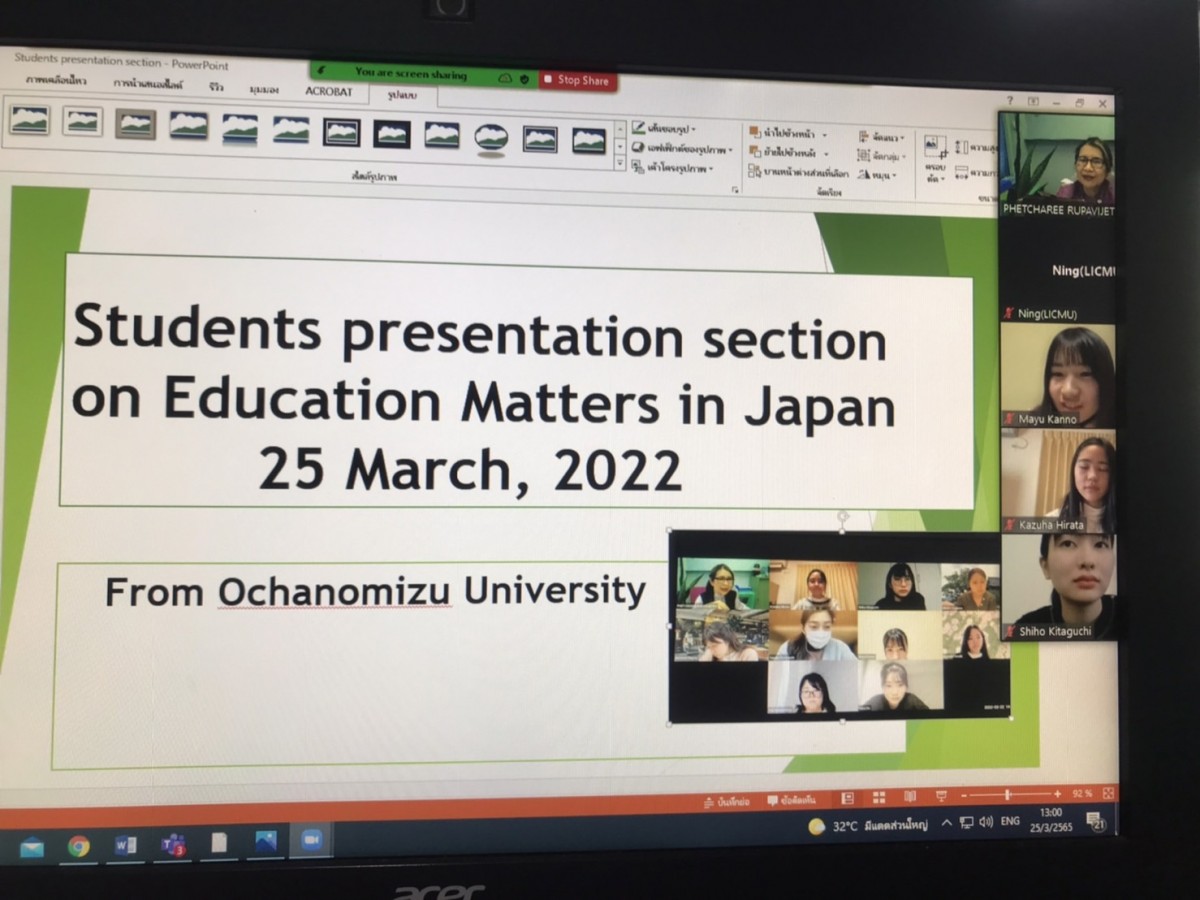The image size is (1200, 900).
Task: Click the ENG input language indicator
Action: [1010, 820]
